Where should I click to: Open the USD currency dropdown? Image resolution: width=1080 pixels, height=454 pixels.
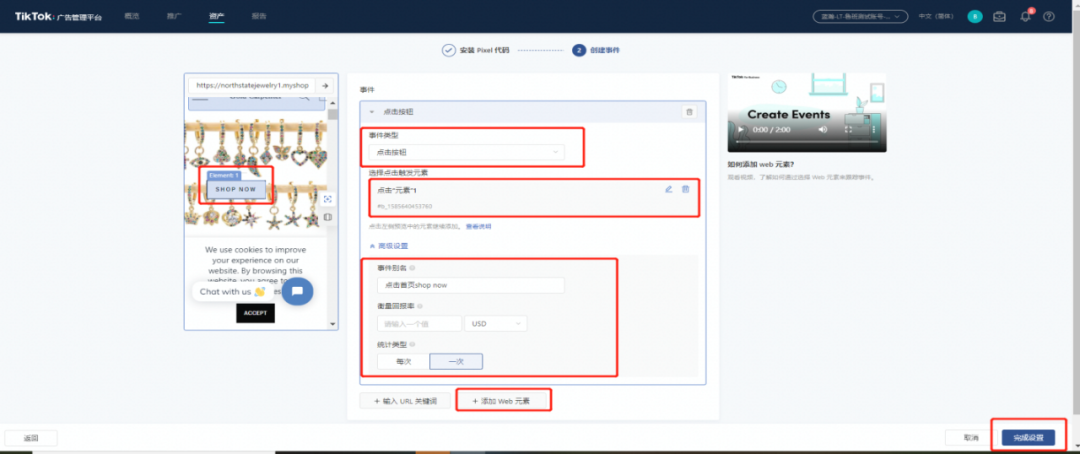point(496,324)
